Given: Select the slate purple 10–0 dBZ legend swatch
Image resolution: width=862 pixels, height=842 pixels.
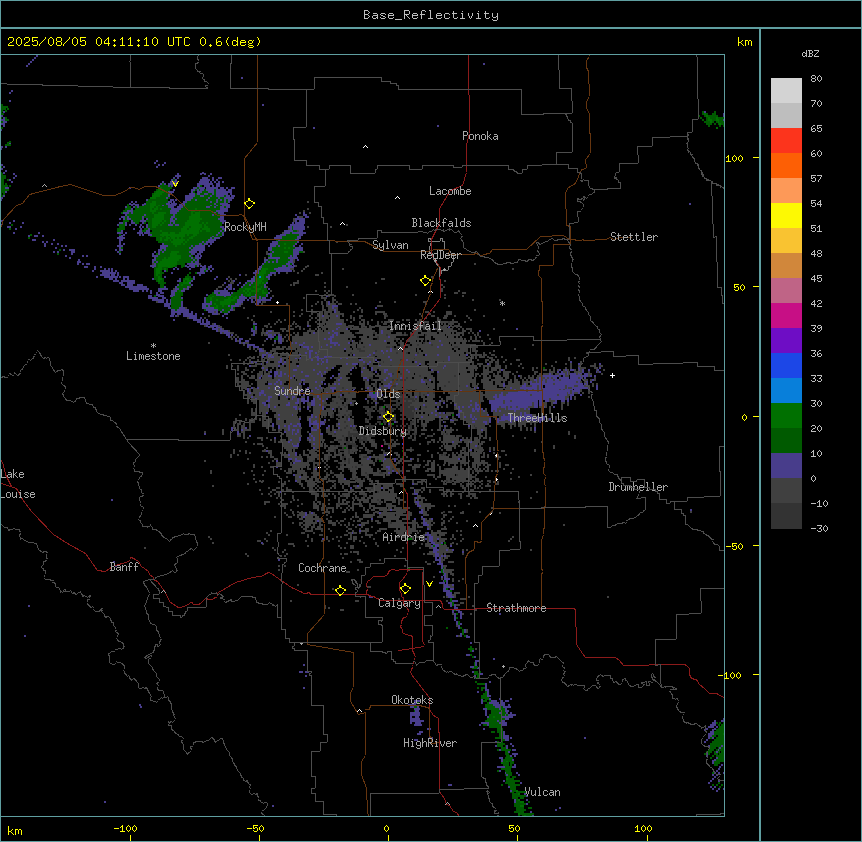Looking at the screenshot, I should [x=786, y=466].
